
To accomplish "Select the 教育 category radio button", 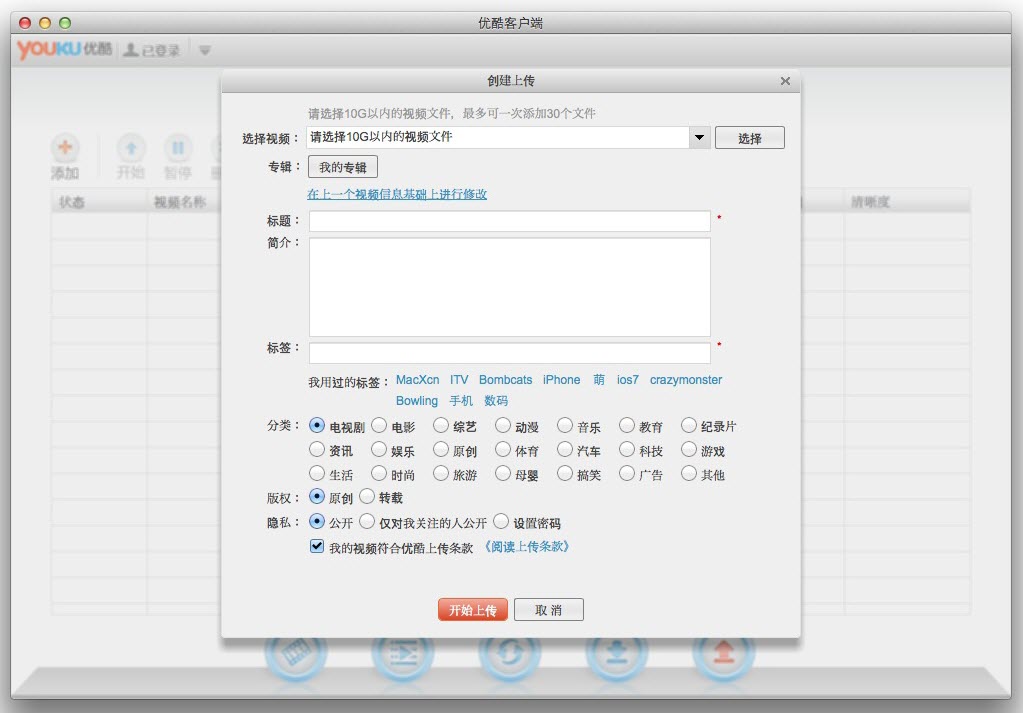I will tap(627, 425).
